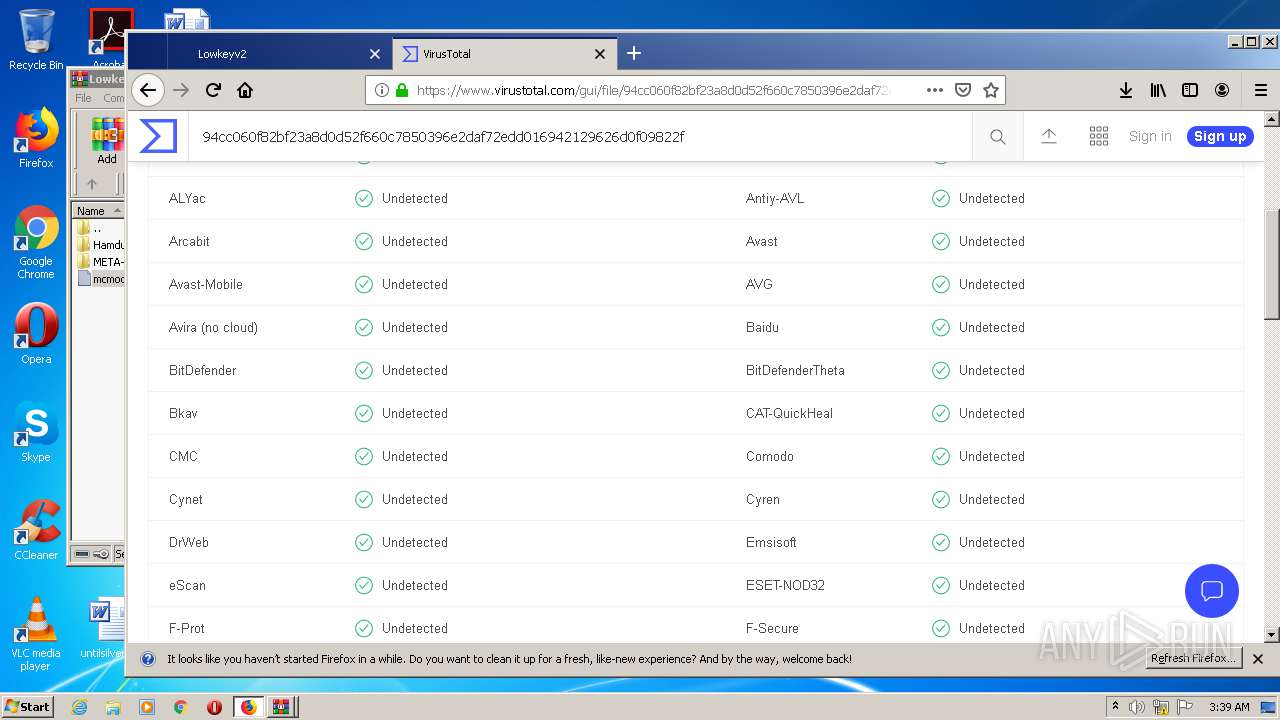Click the VirusTotal search magnifier
The width and height of the screenshot is (1280, 720).
click(x=998, y=137)
